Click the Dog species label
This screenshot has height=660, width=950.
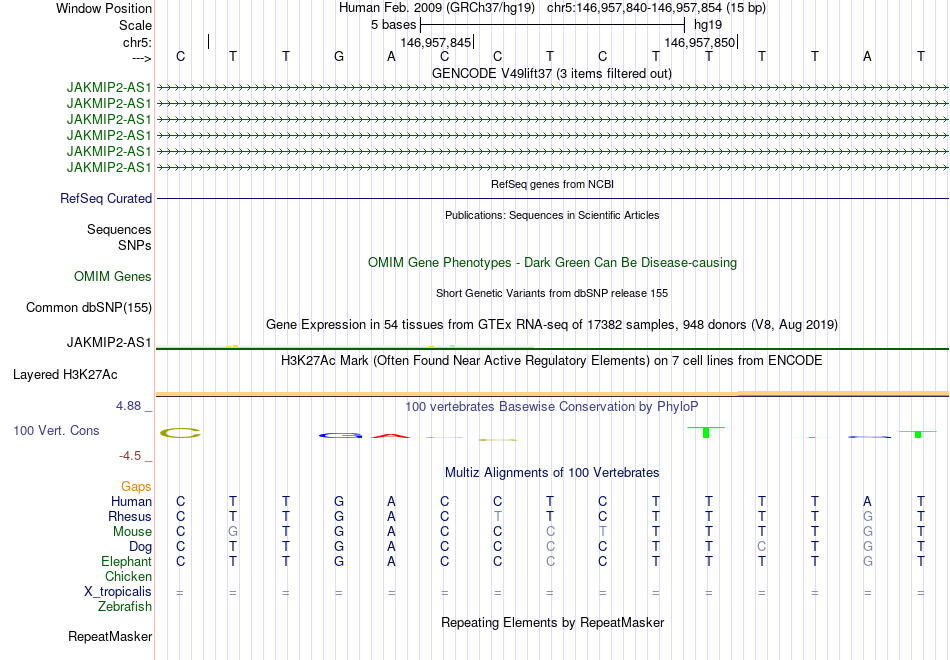point(140,547)
